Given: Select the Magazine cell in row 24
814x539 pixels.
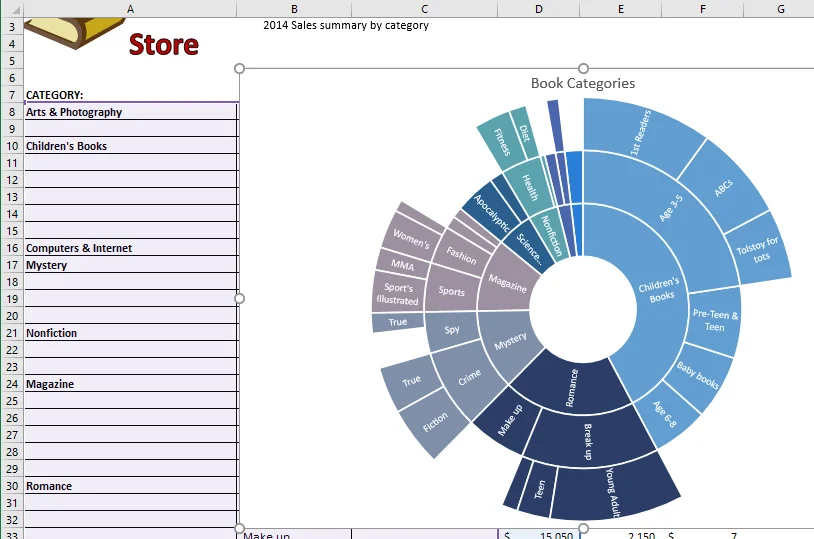Looking at the screenshot, I should click(x=131, y=384).
